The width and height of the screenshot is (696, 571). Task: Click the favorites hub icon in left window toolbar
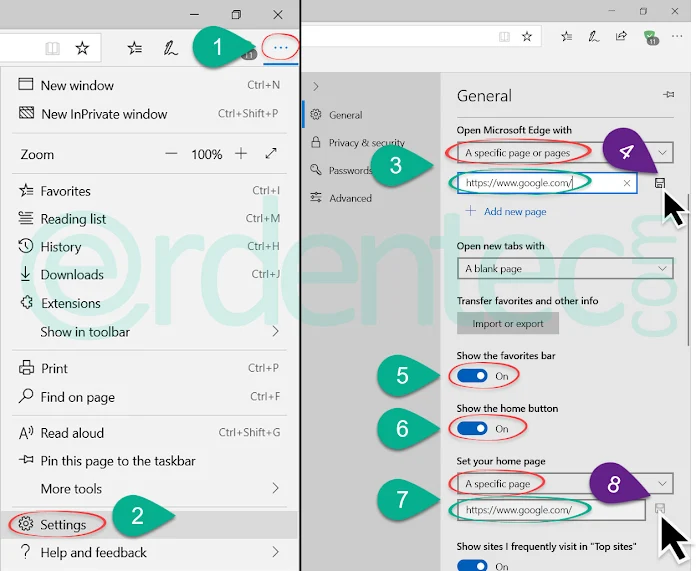coord(134,48)
